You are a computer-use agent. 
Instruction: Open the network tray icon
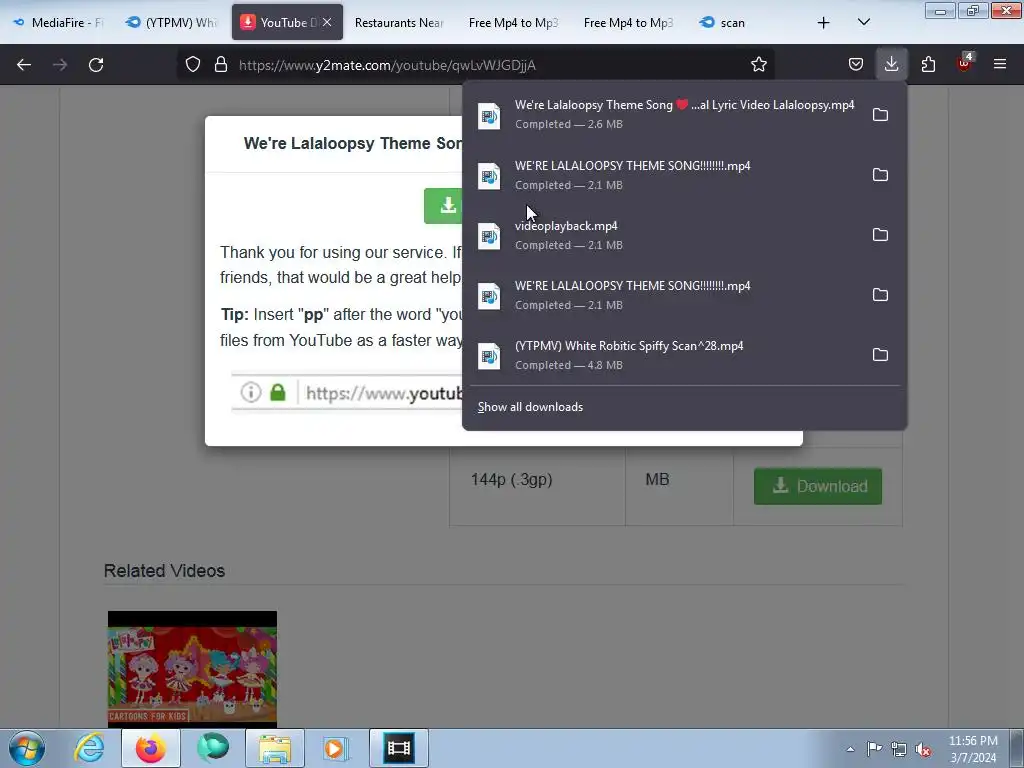click(x=899, y=749)
